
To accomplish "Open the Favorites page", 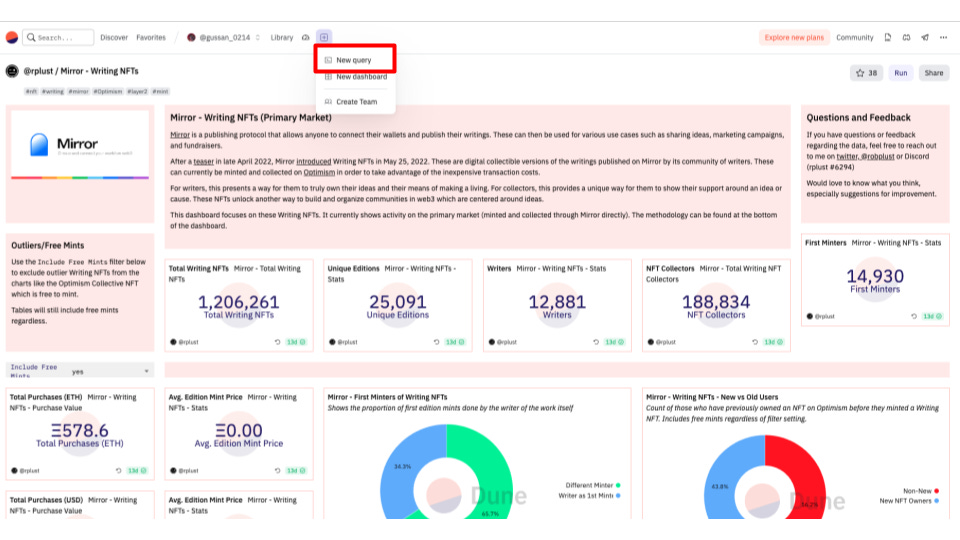I will coord(151,37).
